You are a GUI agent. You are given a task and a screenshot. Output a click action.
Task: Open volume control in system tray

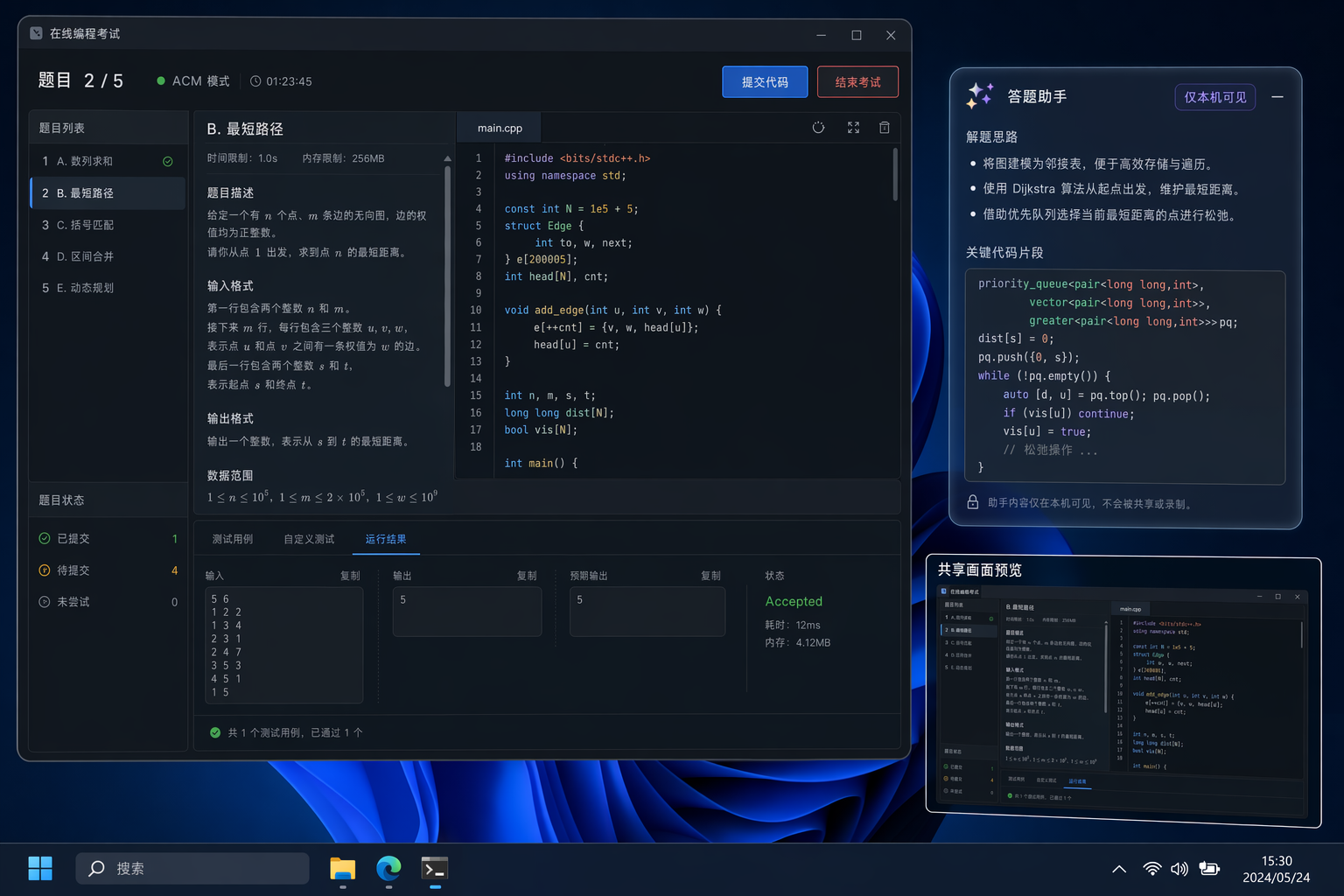[x=1179, y=869]
